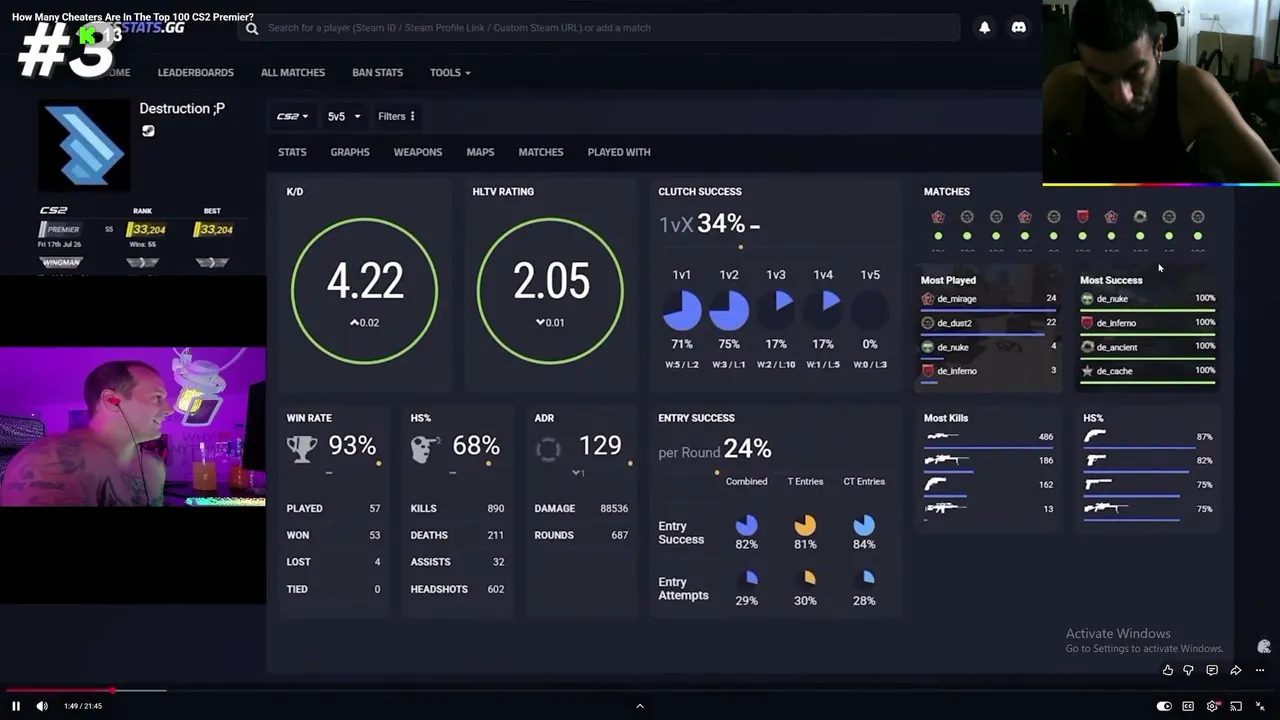Image resolution: width=1280 pixels, height=720 pixels.
Task: Switch to the Weapons tab
Action: (418, 152)
